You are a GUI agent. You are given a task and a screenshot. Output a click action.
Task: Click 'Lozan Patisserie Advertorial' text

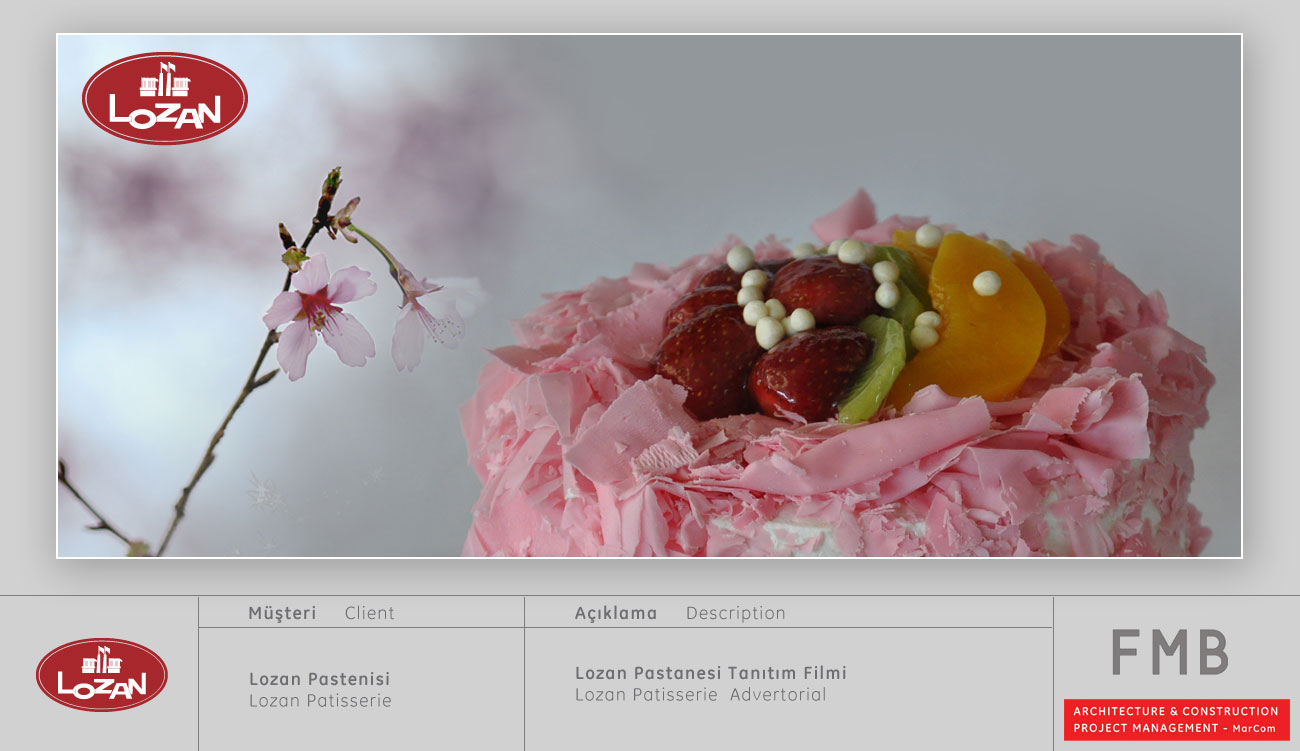tap(700, 694)
